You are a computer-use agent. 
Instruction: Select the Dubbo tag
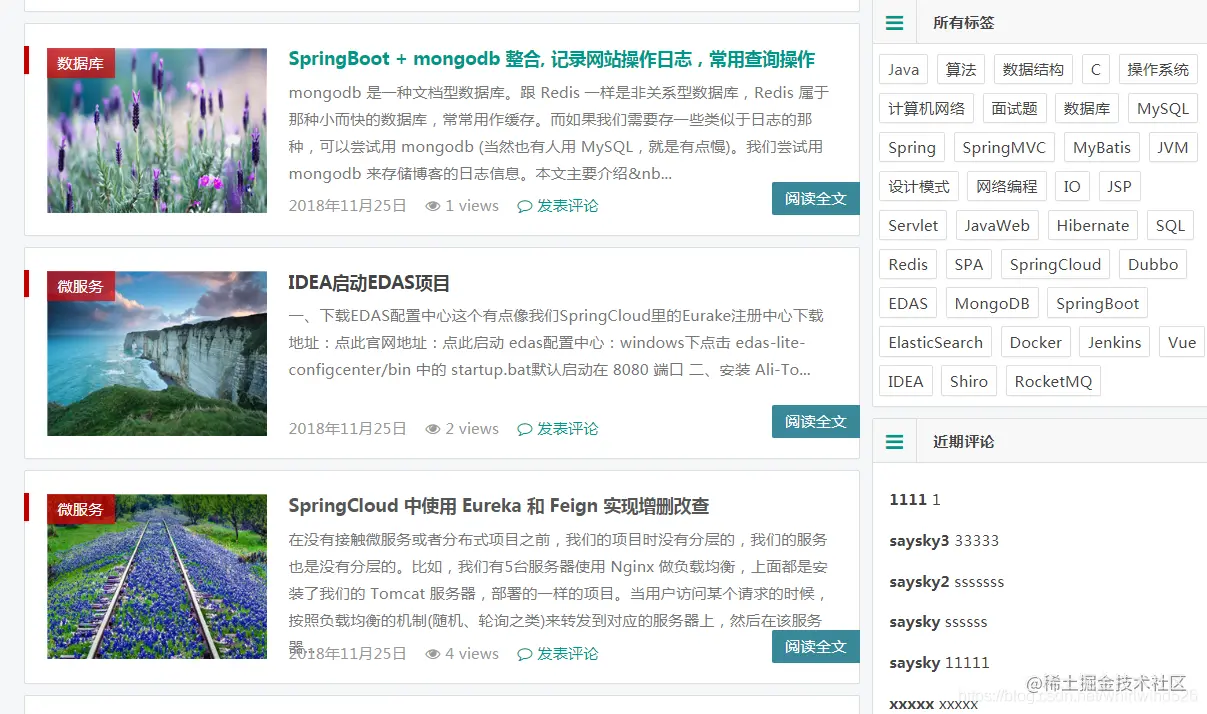[1153, 264]
